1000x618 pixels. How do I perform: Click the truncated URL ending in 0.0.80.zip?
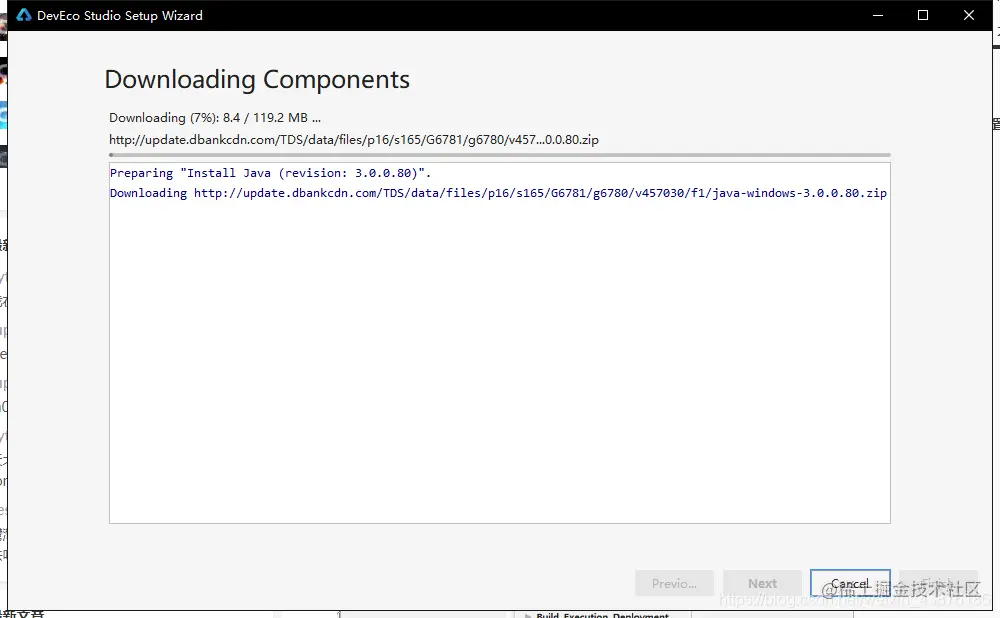(354, 140)
